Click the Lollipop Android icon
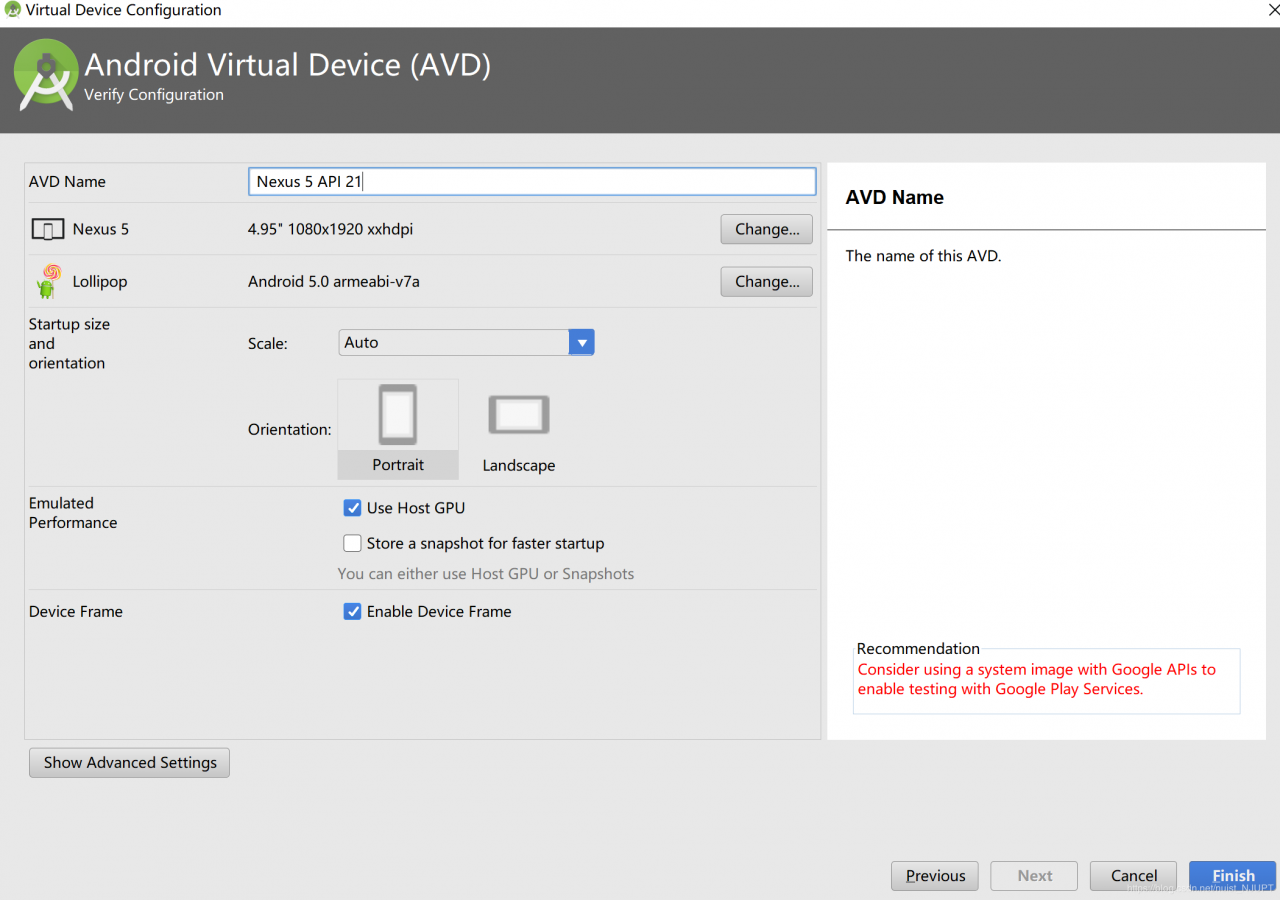This screenshot has height=900, width=1280. (48, 282)
